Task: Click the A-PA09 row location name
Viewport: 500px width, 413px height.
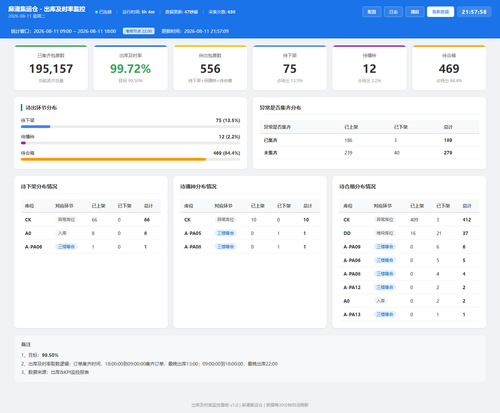Action: click(352, 247)
